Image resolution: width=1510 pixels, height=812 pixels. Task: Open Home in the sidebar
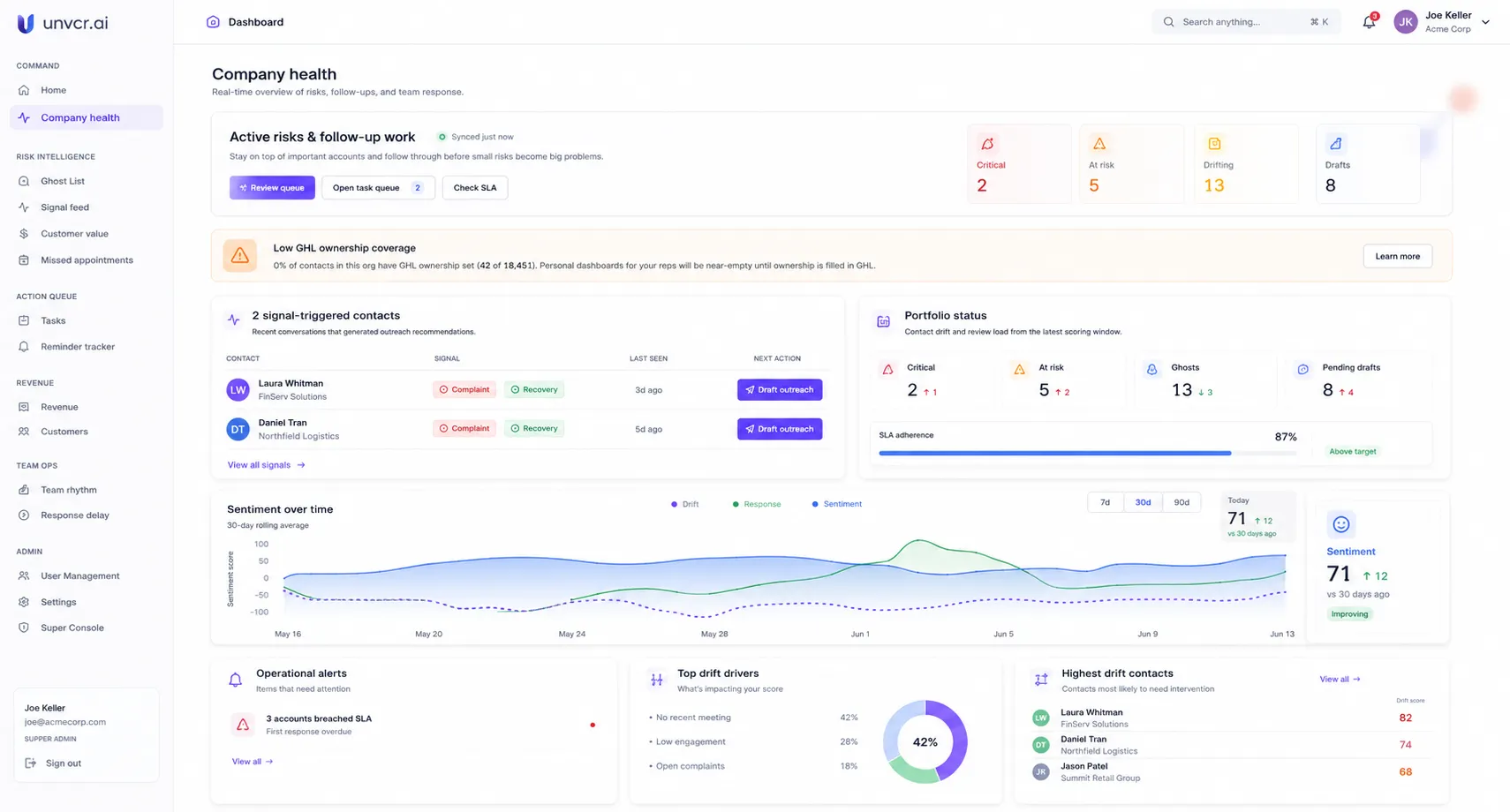(x=86, y=90)
